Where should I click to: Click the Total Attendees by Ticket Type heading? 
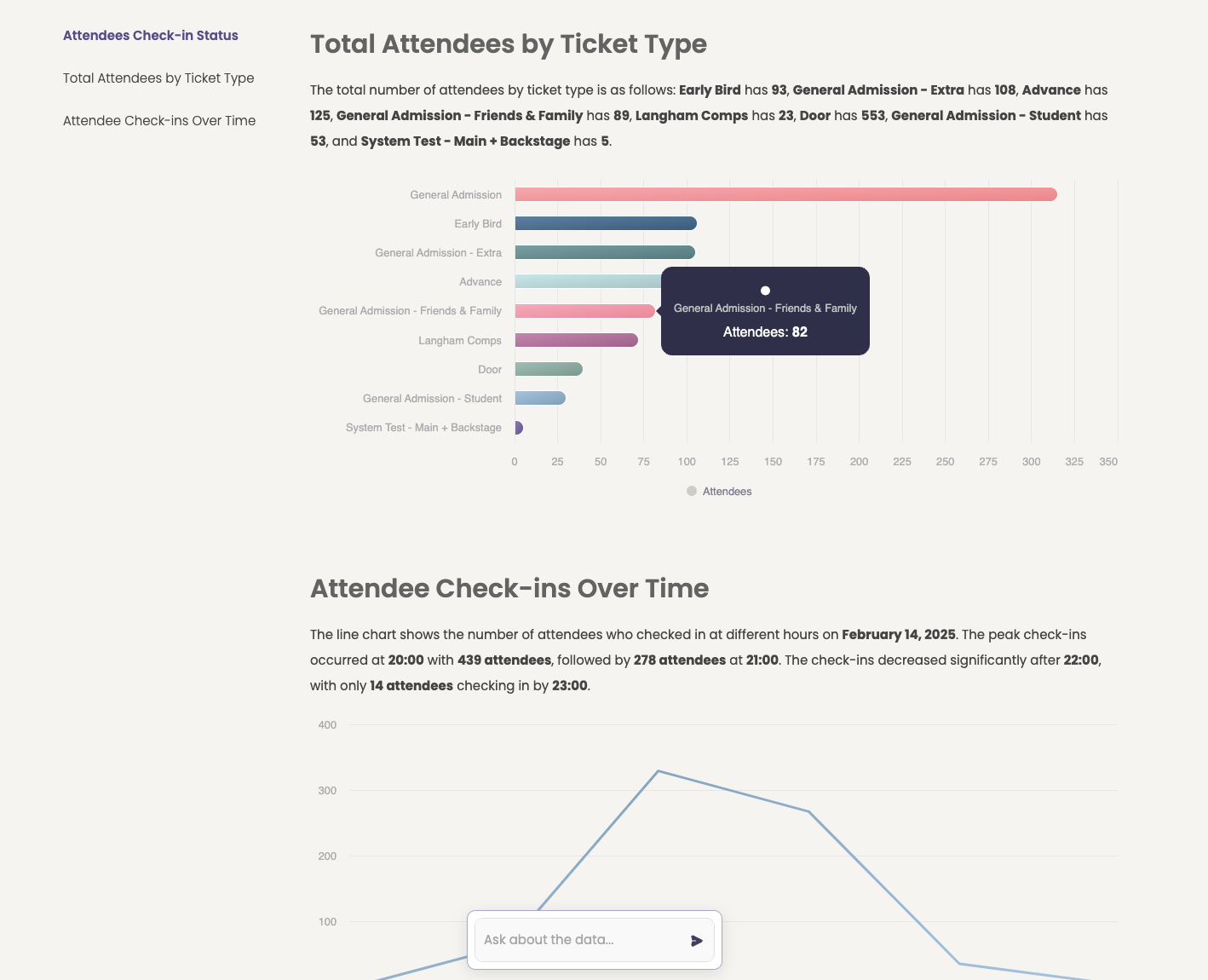tap(509, 44)
